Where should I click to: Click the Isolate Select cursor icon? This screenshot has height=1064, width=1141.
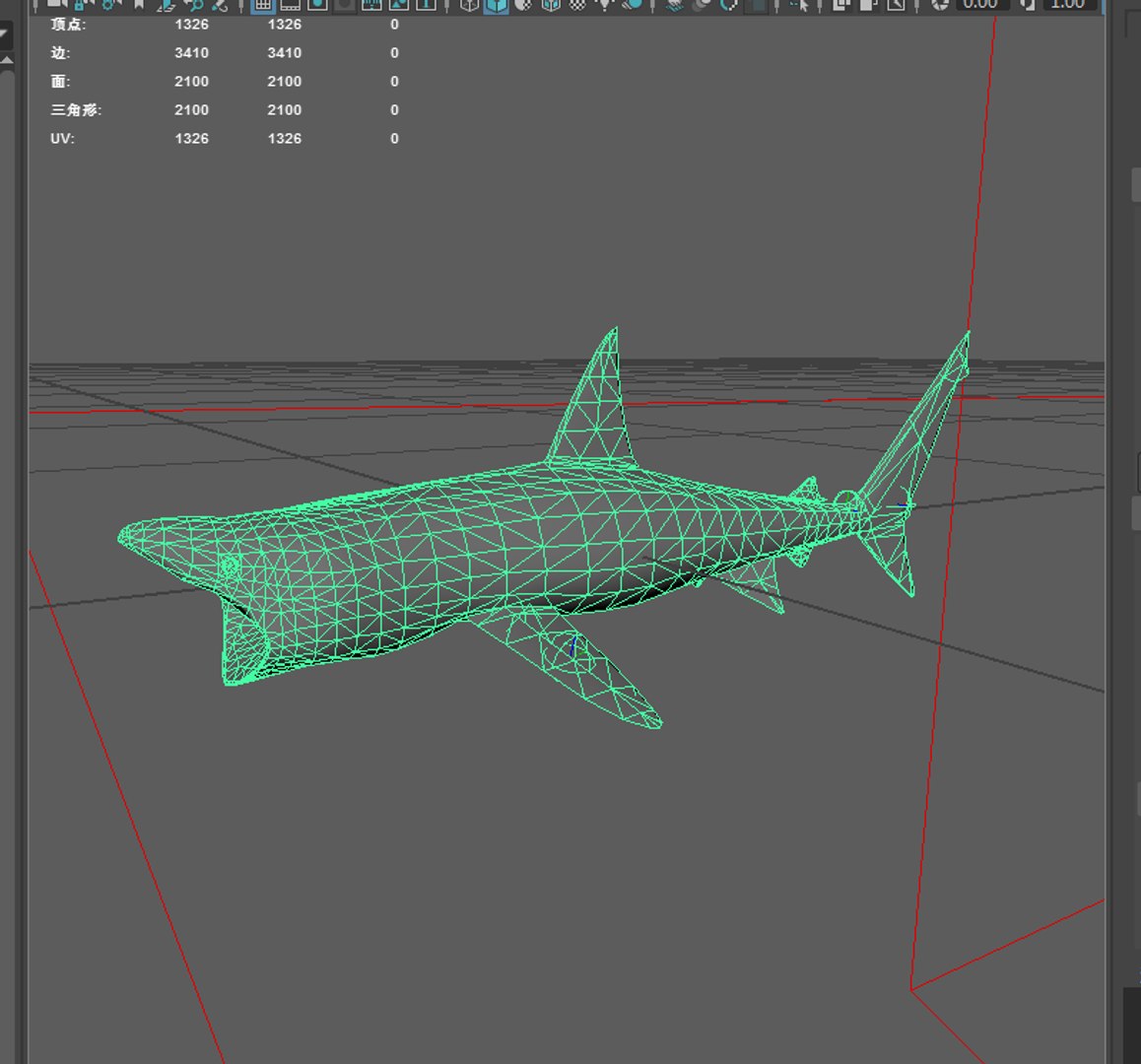pos(800,4)
